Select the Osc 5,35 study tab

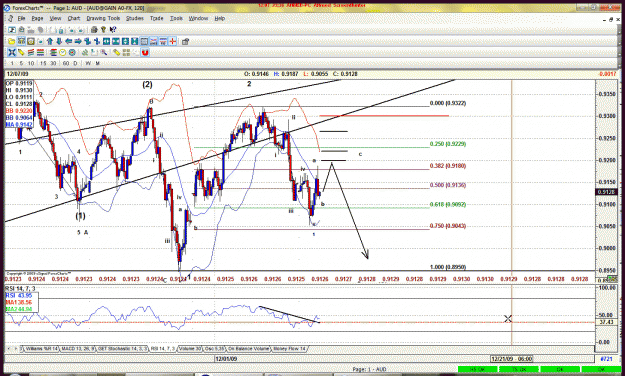coord(214,349)
